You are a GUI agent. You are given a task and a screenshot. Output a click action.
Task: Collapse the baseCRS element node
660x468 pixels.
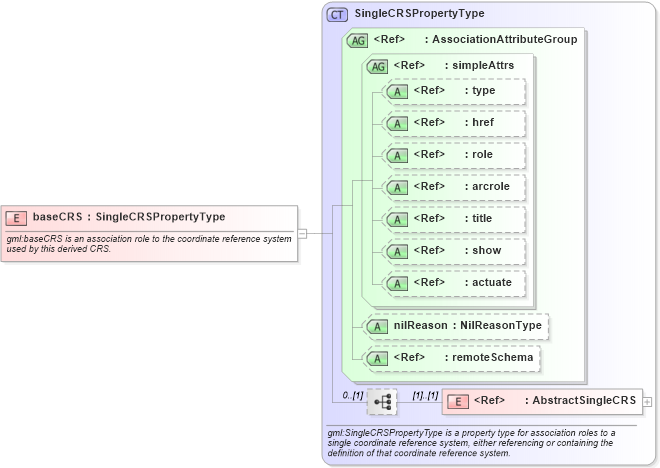pos(302,233)
